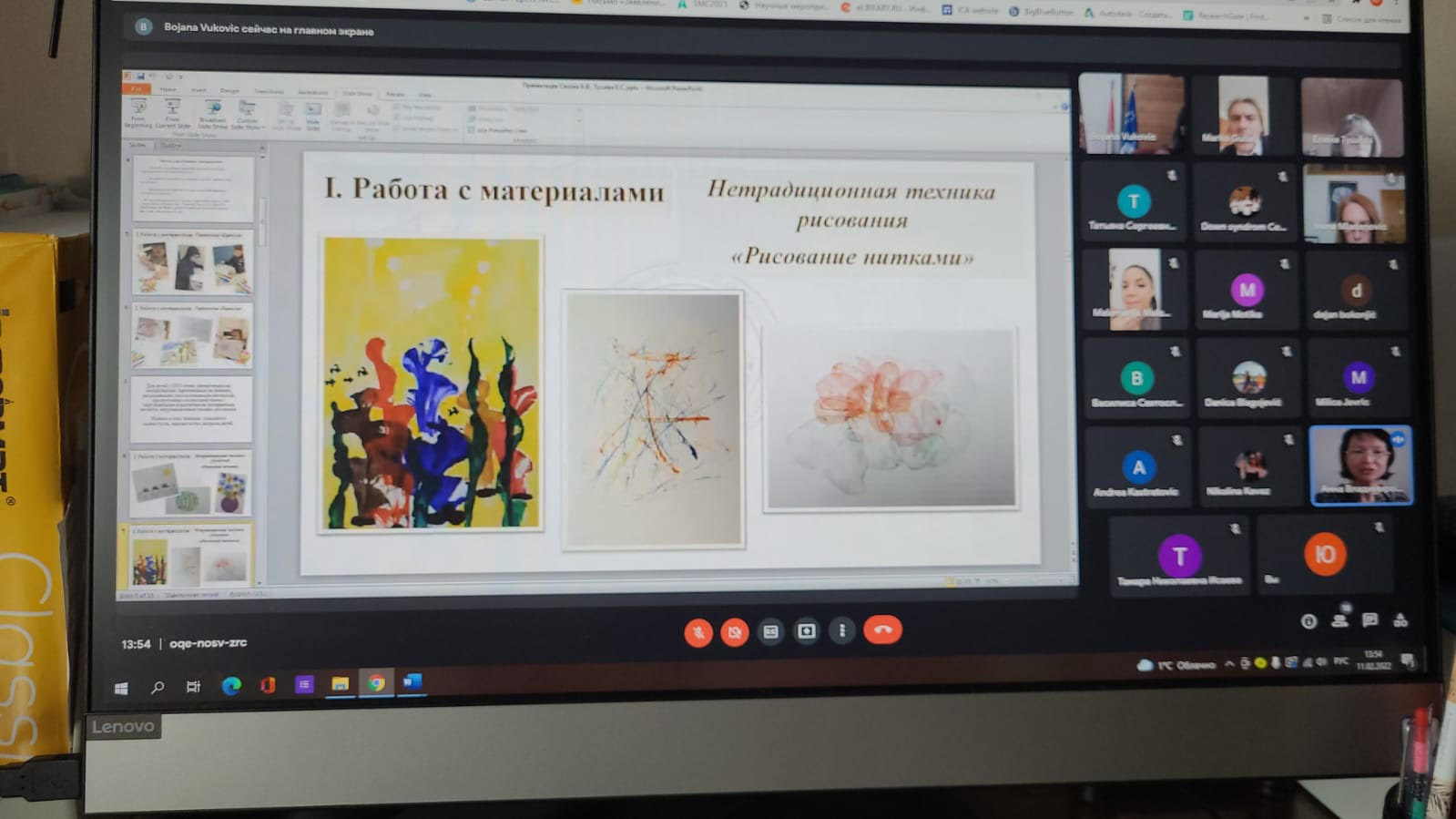Click the 'Рисование нитками' subtitle text
This screenshot has height=819, width=1456.
pos(852,256)
